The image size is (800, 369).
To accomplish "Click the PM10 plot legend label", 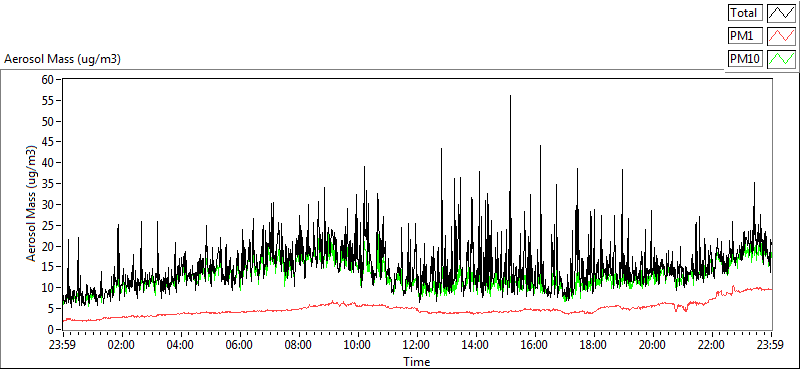I will click(x=745, y=59).
